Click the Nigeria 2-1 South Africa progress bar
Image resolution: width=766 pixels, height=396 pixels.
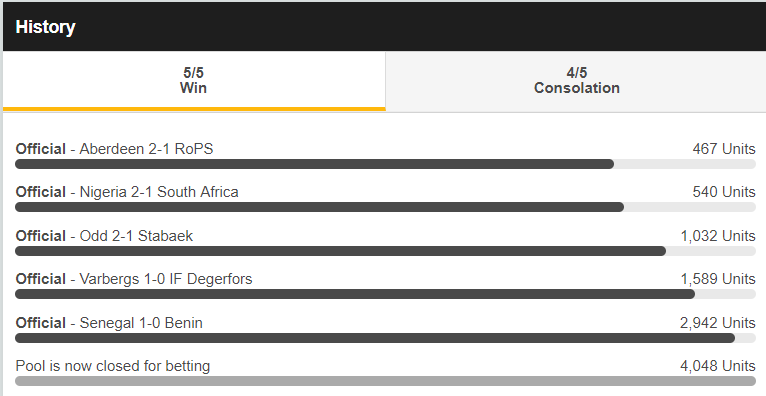(x=385, y=207)
